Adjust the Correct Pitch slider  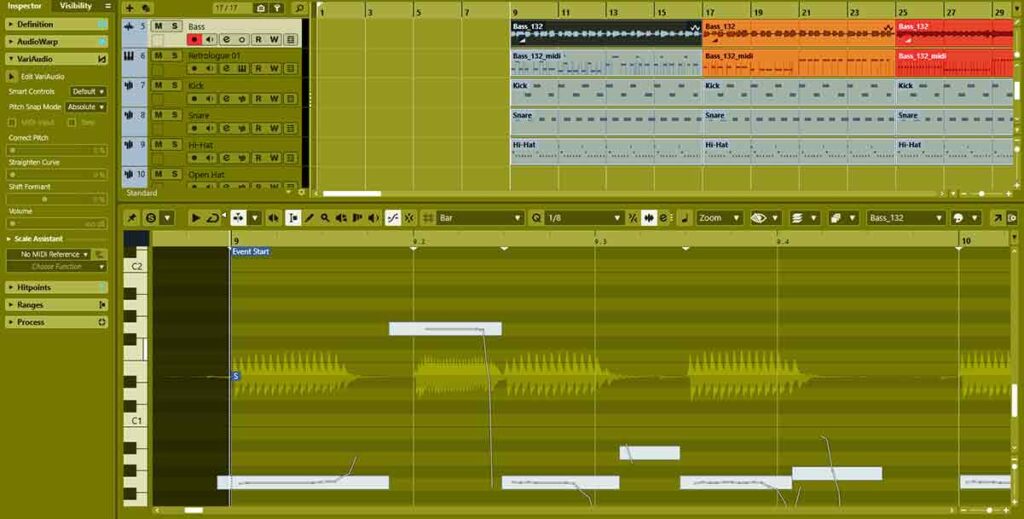(57, 151)
